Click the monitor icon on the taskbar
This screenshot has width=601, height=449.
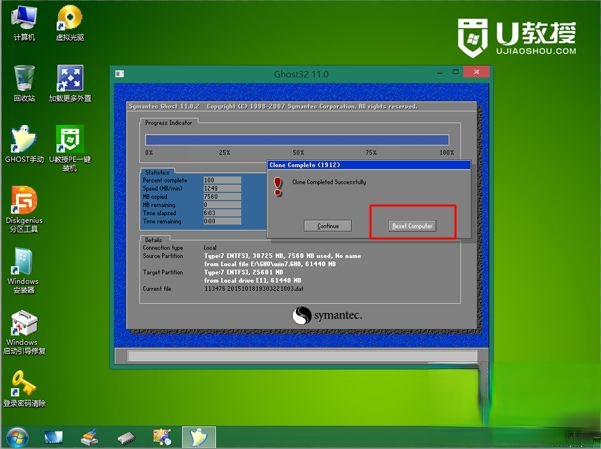click(x=53, y=437)
